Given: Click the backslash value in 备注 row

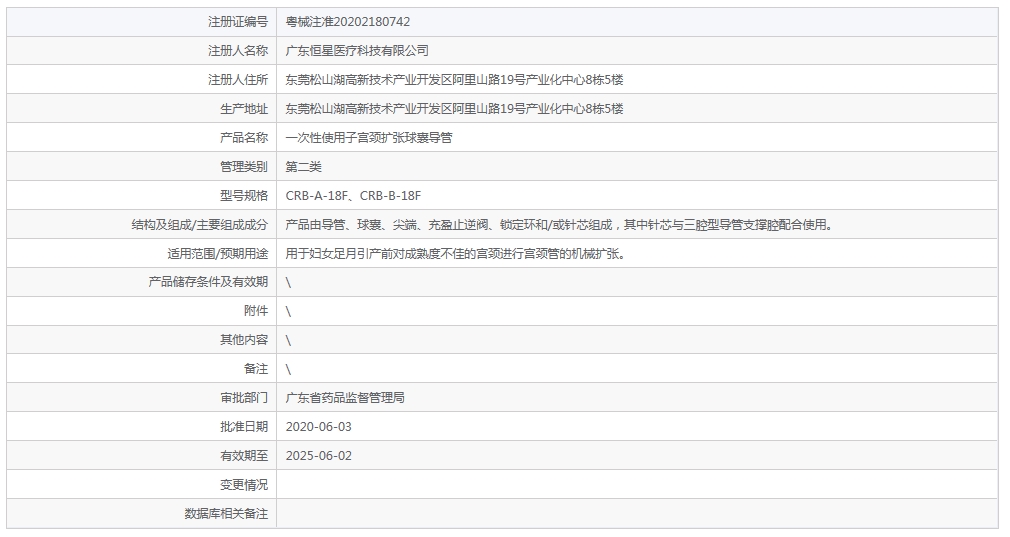Looking at the screenshot, I should (288, 370).
